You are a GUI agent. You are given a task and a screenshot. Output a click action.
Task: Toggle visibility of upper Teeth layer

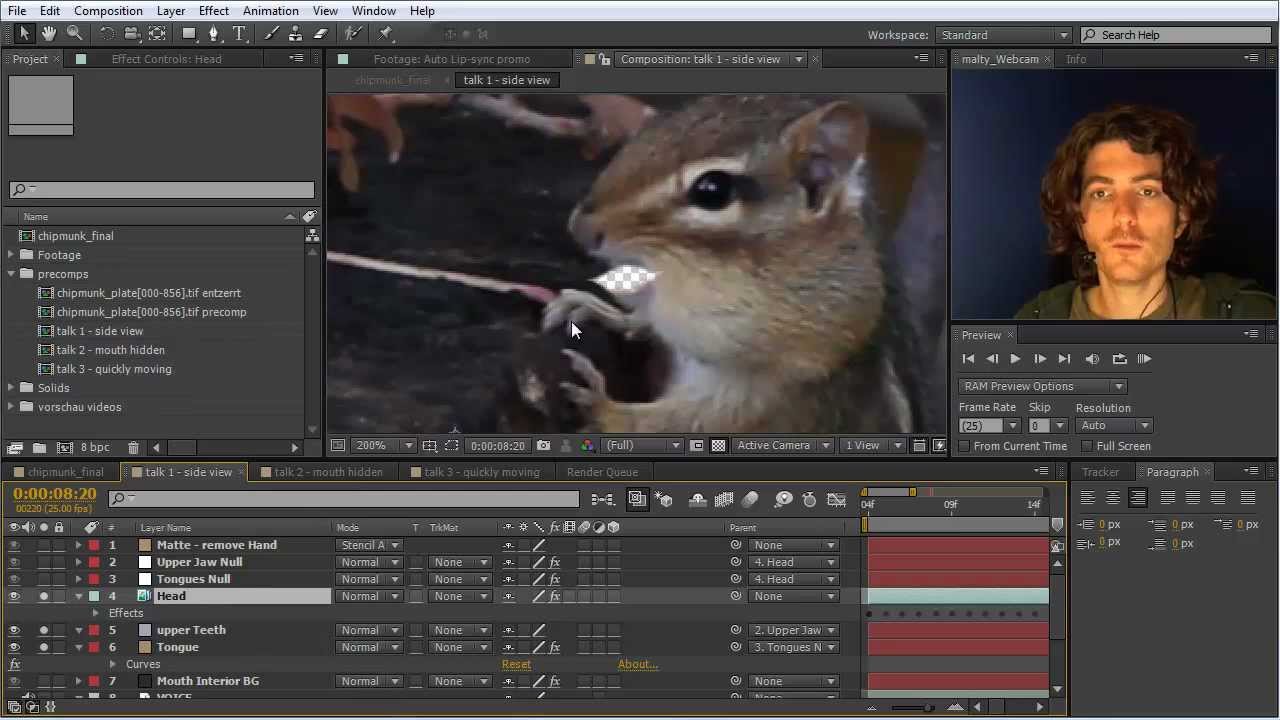point(14,630)
